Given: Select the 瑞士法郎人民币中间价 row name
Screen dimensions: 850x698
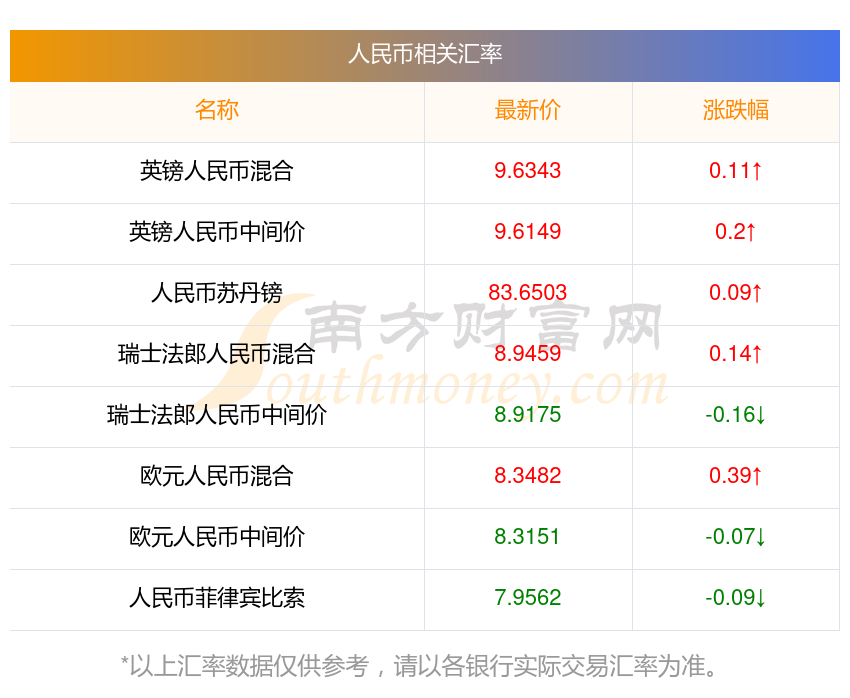Looking at the screenshot, I should 217,415.
